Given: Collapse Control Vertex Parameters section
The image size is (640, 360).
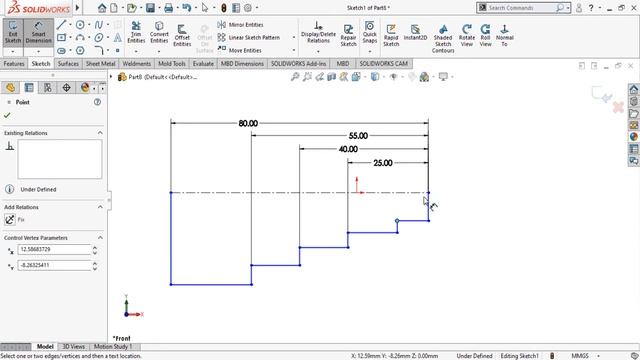Looking at the screenshot, I should pyautogui.click(x=100, y=238).
